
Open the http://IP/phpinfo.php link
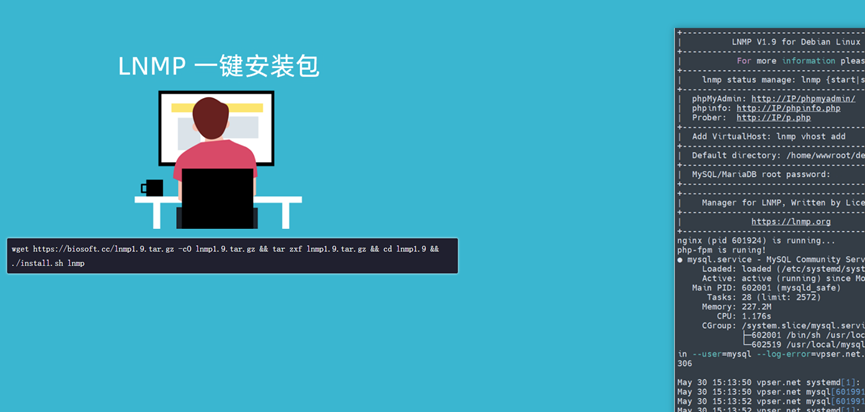[788, 108]
